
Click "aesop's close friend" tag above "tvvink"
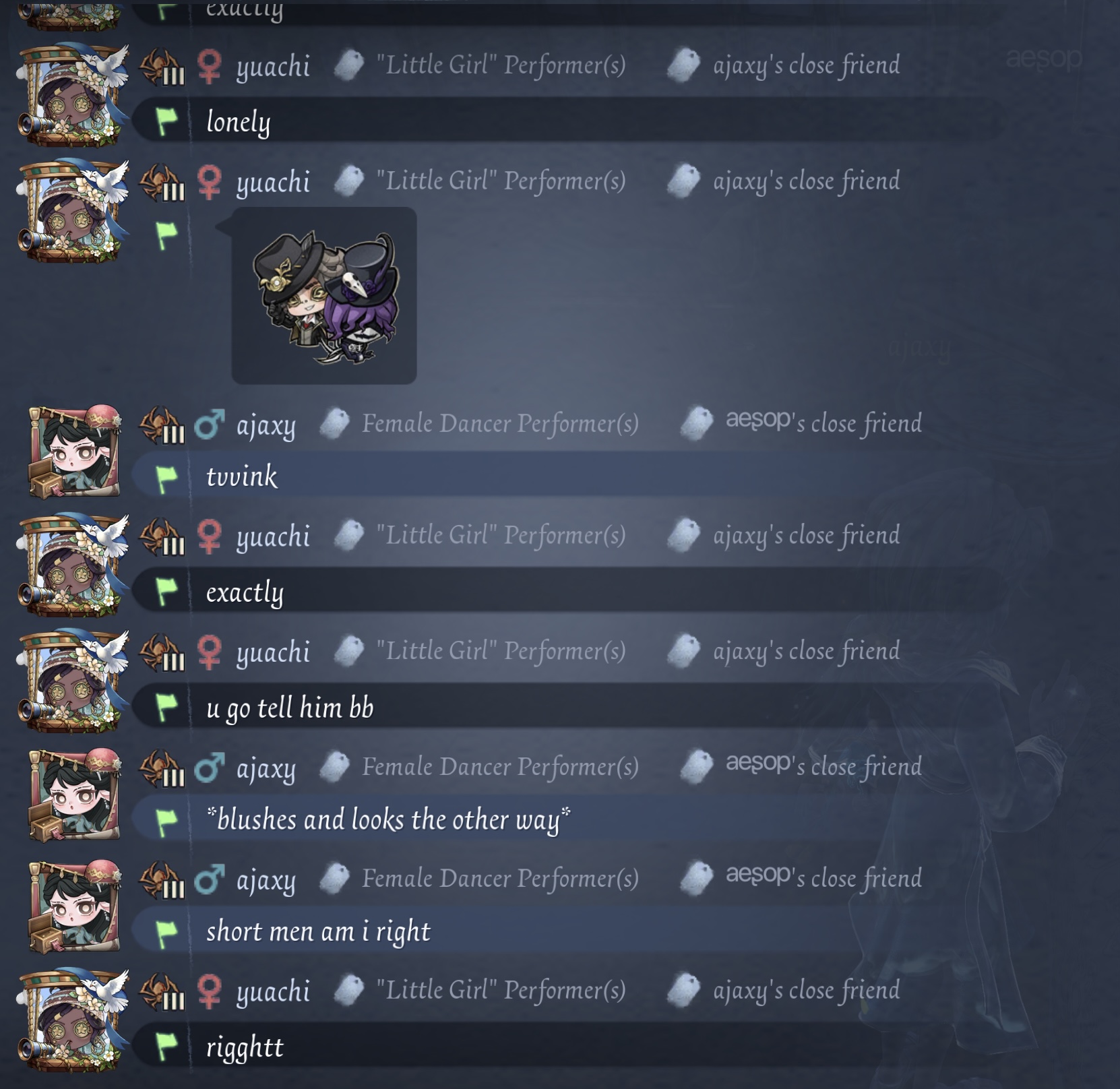point(823,423)
